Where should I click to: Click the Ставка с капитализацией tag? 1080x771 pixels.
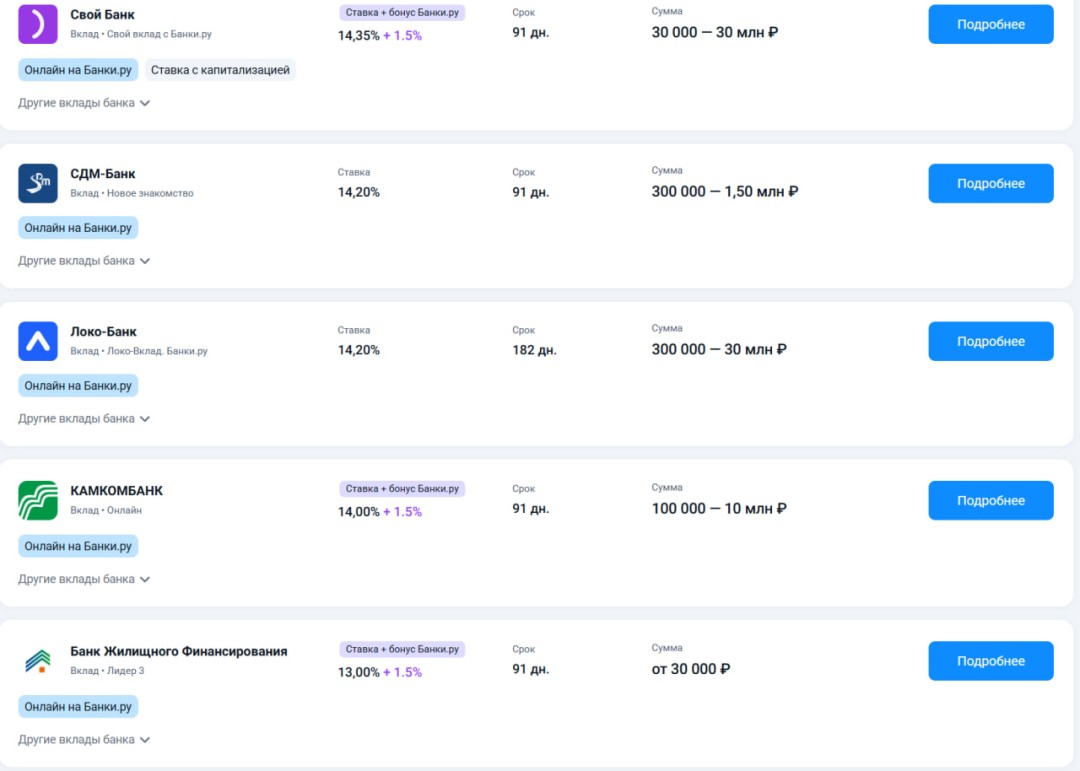click(220, 70)
